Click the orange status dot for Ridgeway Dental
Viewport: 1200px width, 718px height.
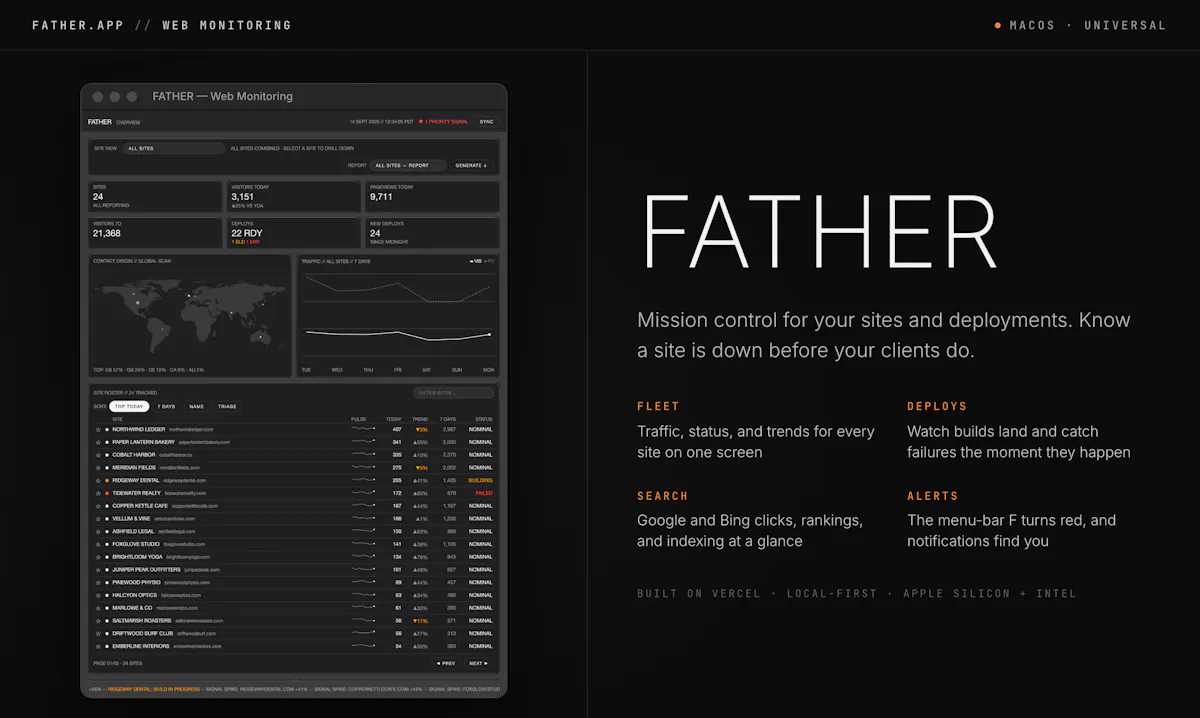[x=107, y=480]
